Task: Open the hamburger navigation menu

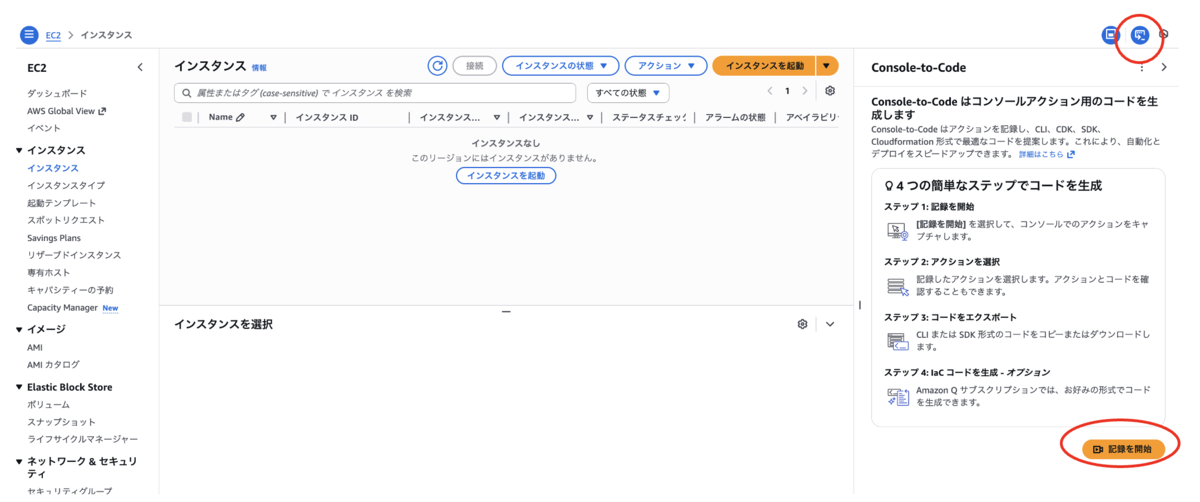Action: [29, 35]
